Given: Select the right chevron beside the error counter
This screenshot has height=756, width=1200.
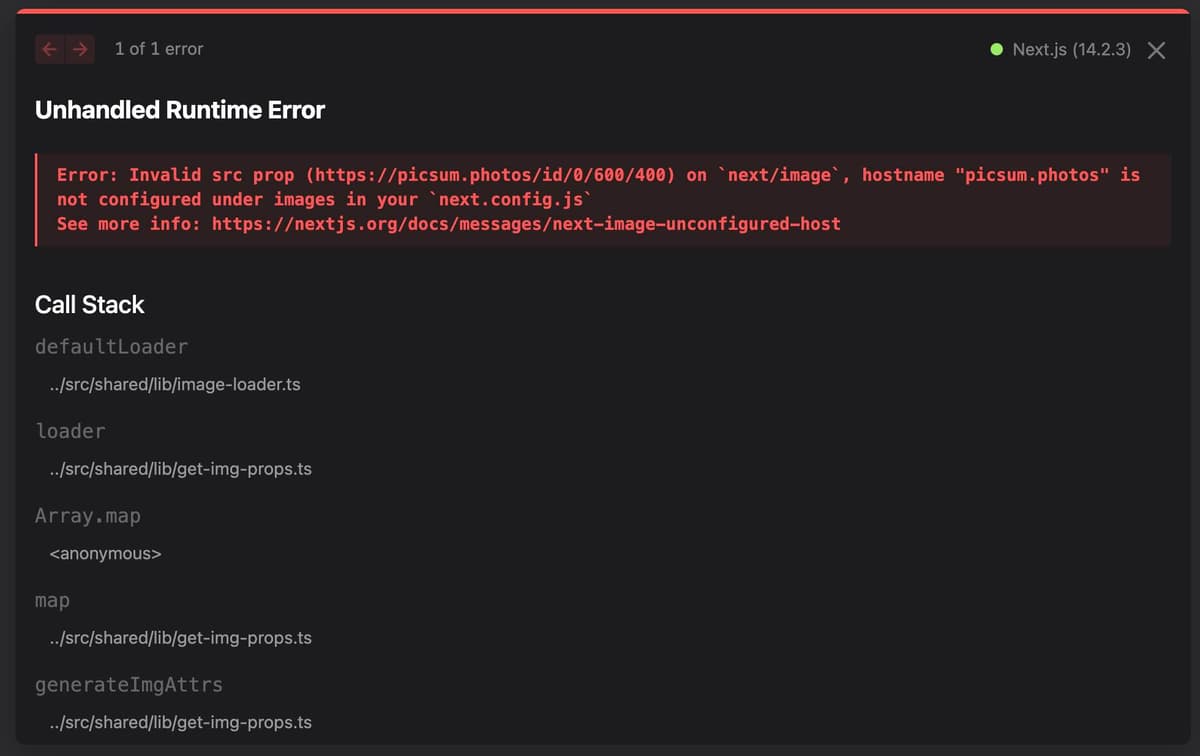Looking at the screenshot, I should pyautogui.click(x=81, y=49).
